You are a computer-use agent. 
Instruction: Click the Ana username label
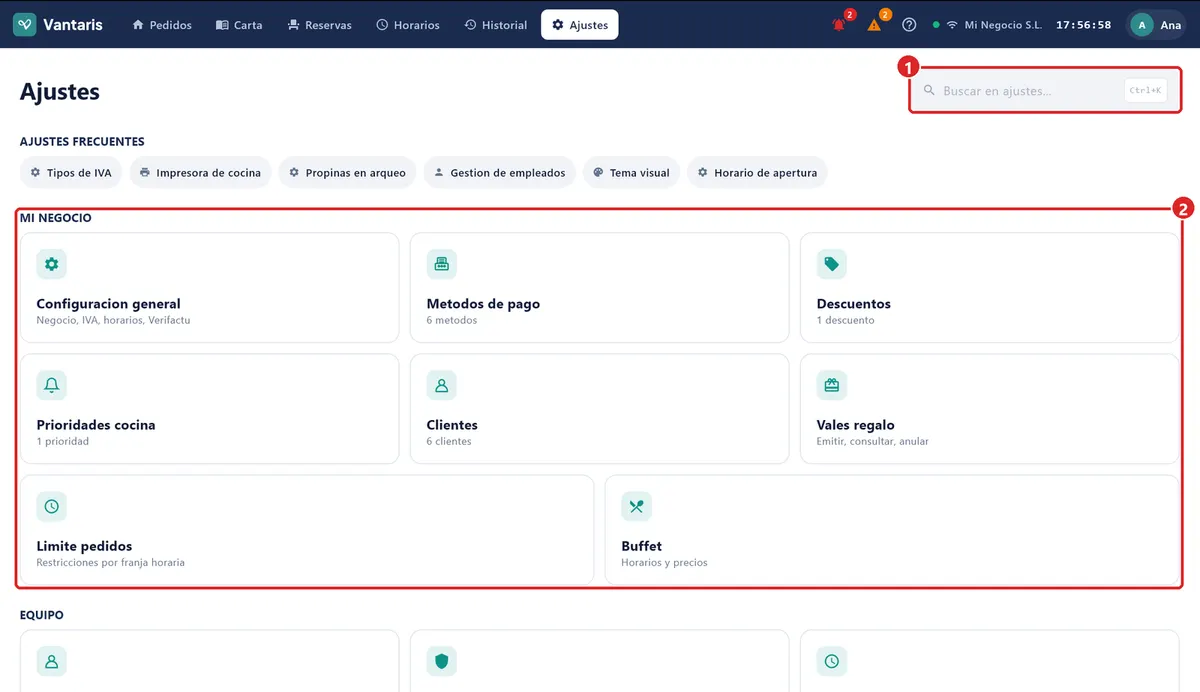tap(1171, 25)
